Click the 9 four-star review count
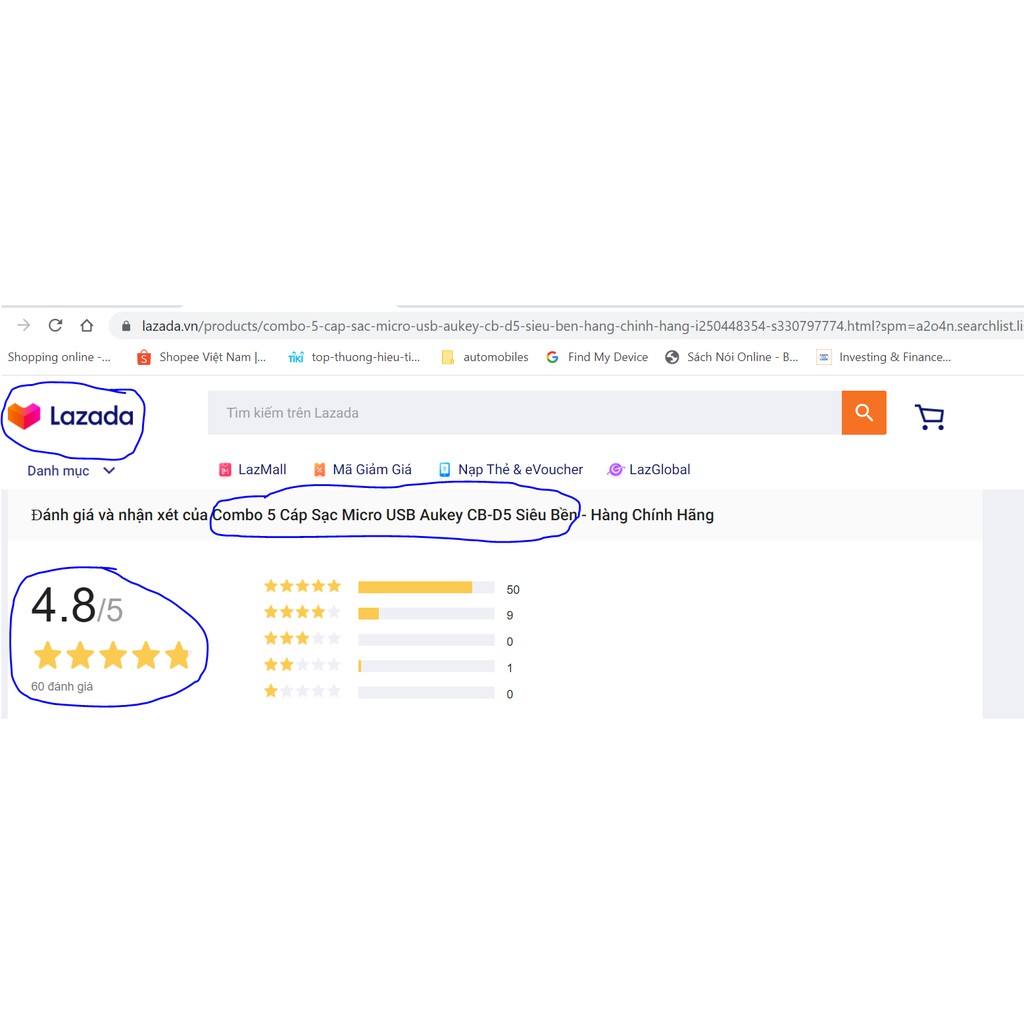This screenshot has height=1024, width=1024. pos(509,616)
